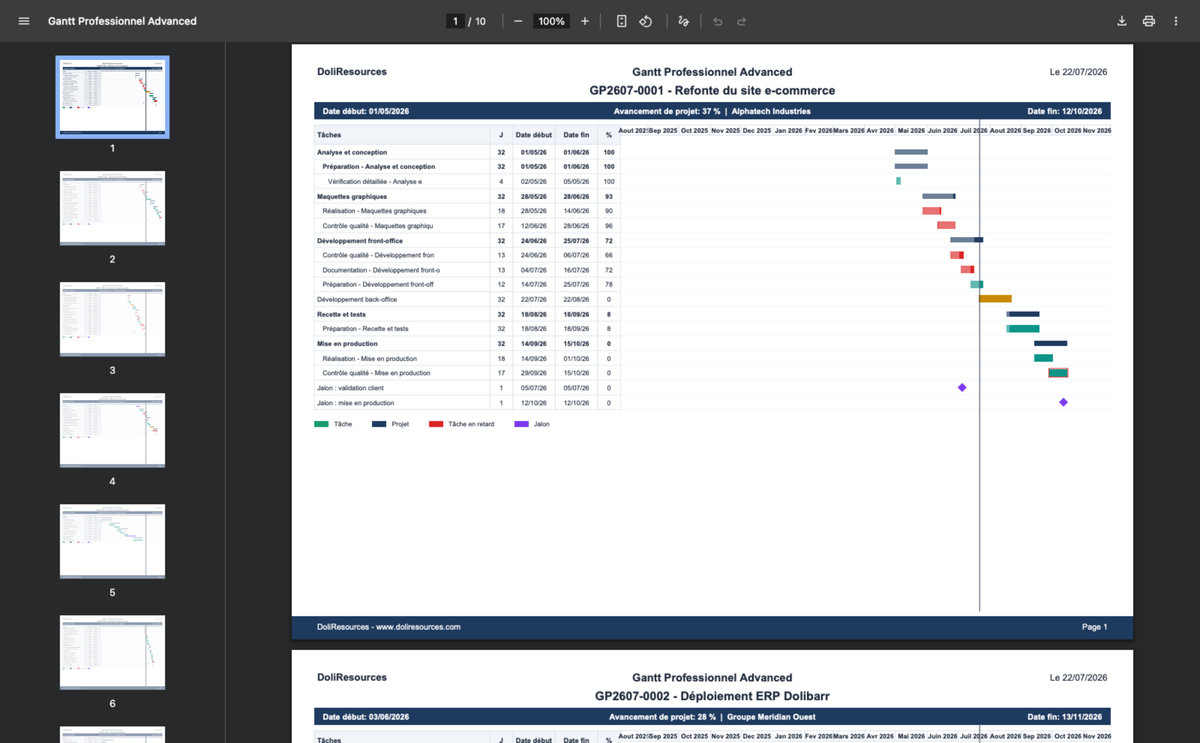Image resolution: width=1200 pixels, height=743 pixels.
Task: Toggle the sidebar menu hamburger icon
Action: pos(24,21)
